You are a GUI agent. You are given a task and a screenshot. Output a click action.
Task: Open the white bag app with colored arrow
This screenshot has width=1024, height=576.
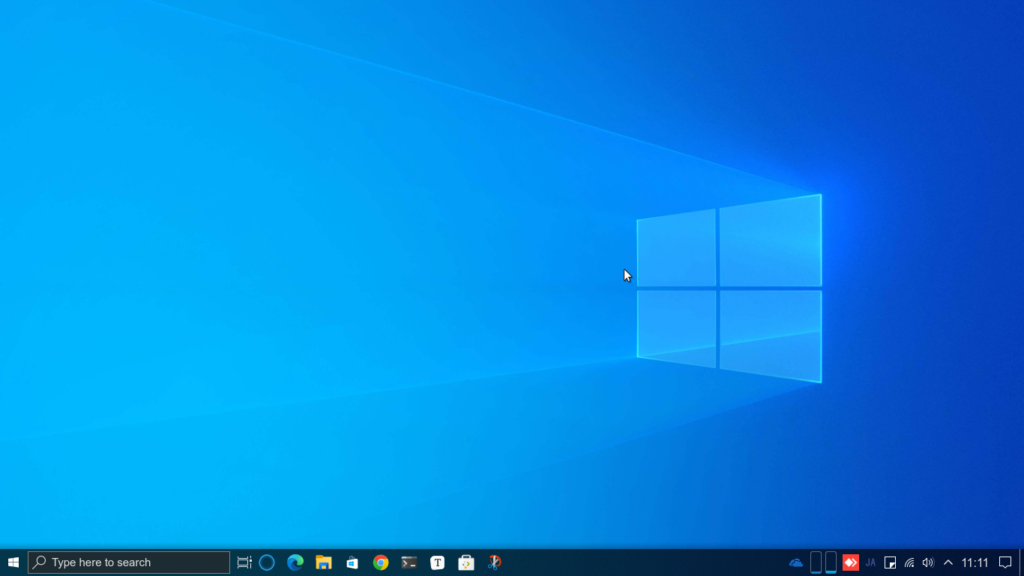[466, 562]
